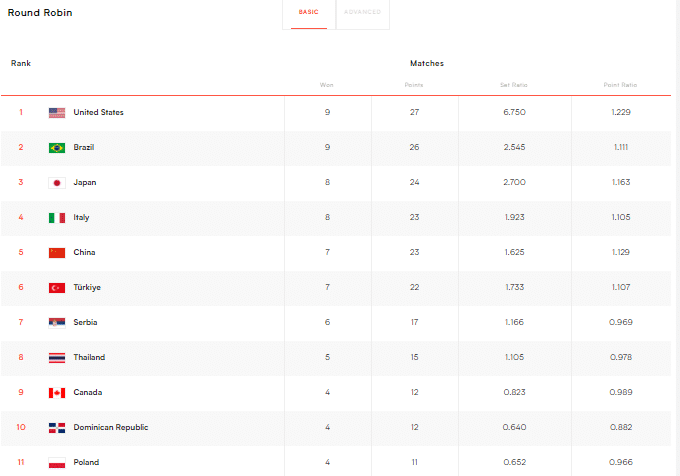The height and width of the screenshot is (476, 680).
Task: Click the United States flag icon
Action: (57, 113)
